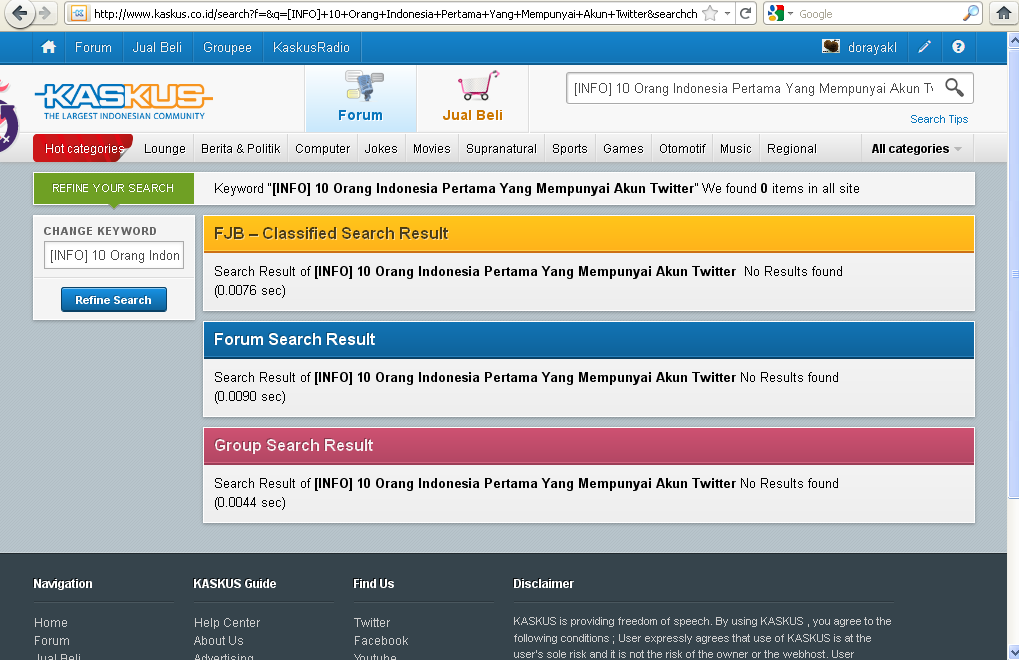The image size is (1019, 660).
Task: Open browser home page icon
Action: (1004, 13)
